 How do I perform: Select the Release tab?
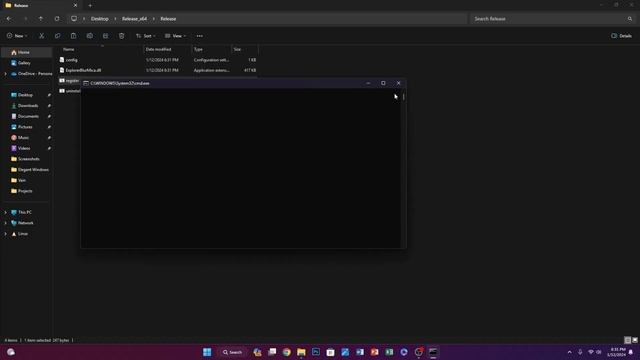(40, 6)
